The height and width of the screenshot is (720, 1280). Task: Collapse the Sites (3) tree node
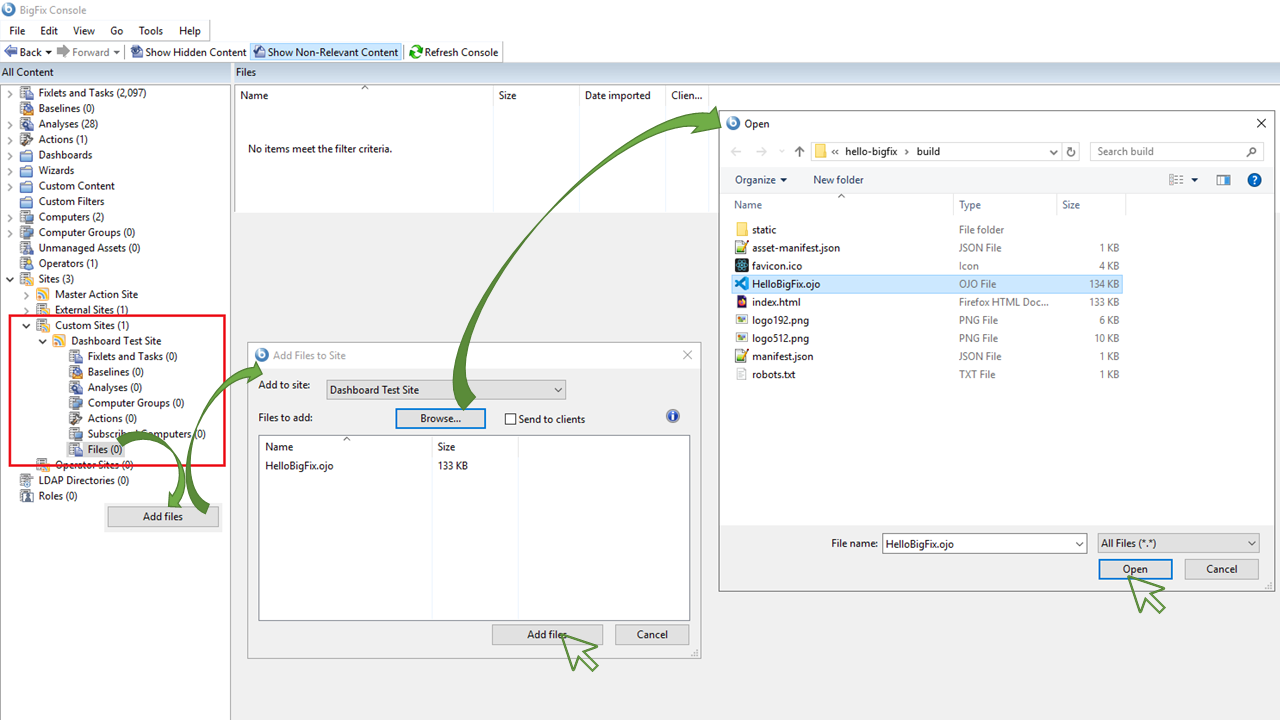10,279
